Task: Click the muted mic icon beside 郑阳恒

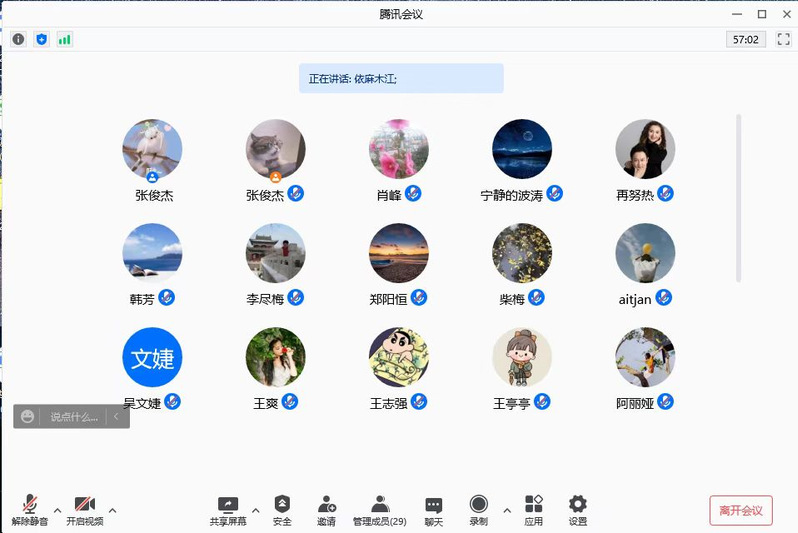Action: (419, 297)
